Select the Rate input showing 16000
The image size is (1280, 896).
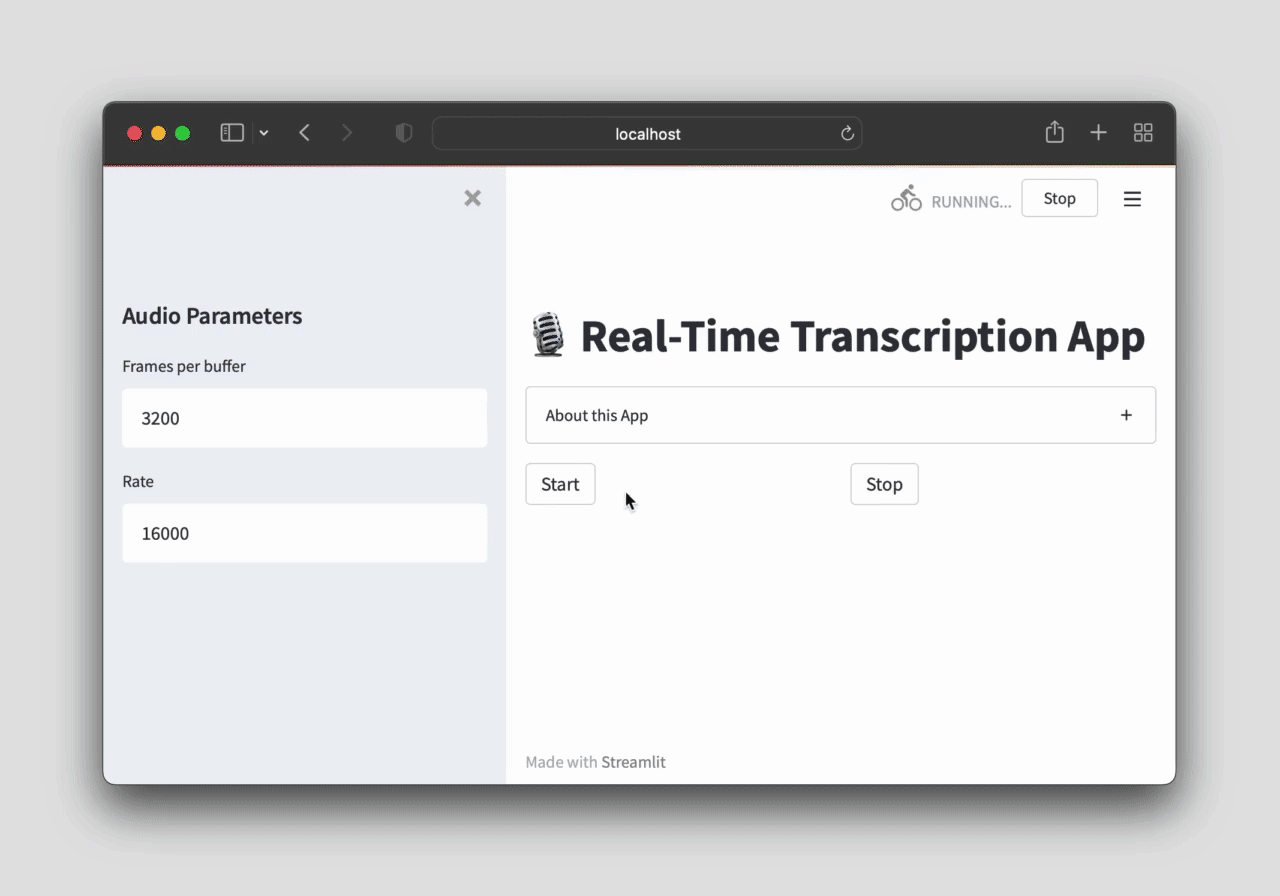pos(305,533)
